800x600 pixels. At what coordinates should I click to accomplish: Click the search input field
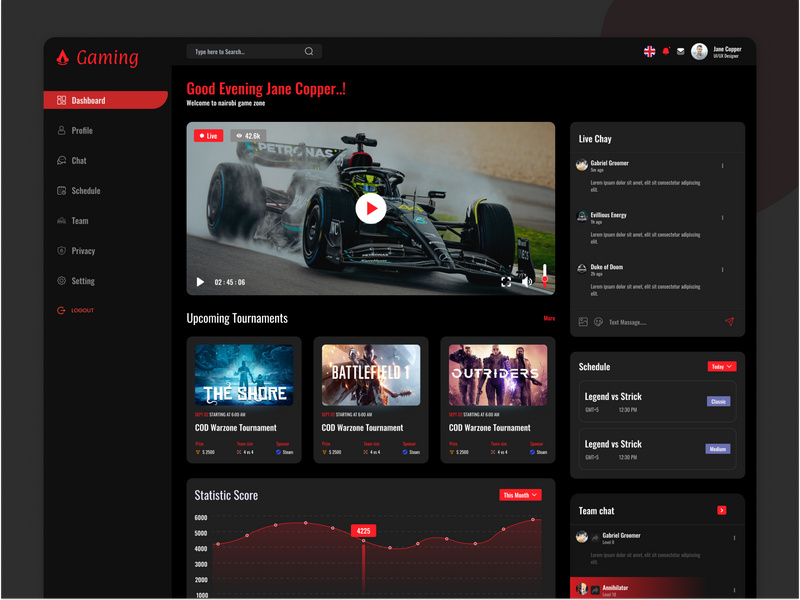coord(250,50)
